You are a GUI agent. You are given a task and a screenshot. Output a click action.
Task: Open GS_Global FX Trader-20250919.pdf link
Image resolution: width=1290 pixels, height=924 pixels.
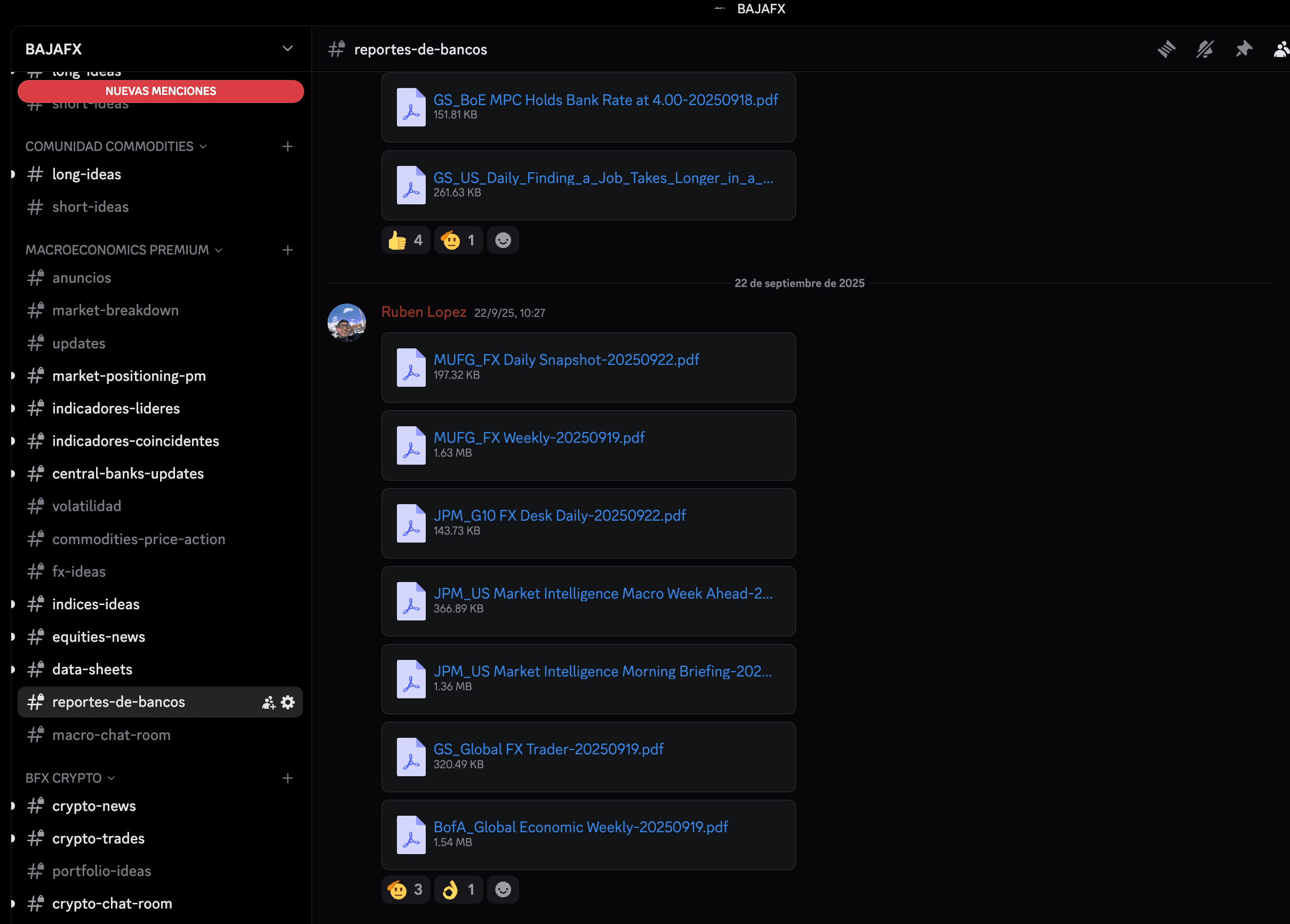coord(548,749)
